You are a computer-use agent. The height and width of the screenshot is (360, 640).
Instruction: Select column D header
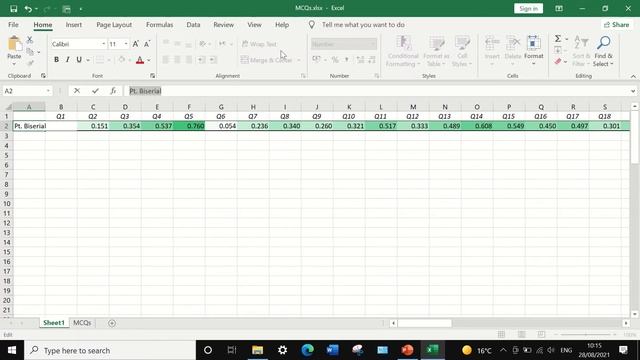coord(125,107)
